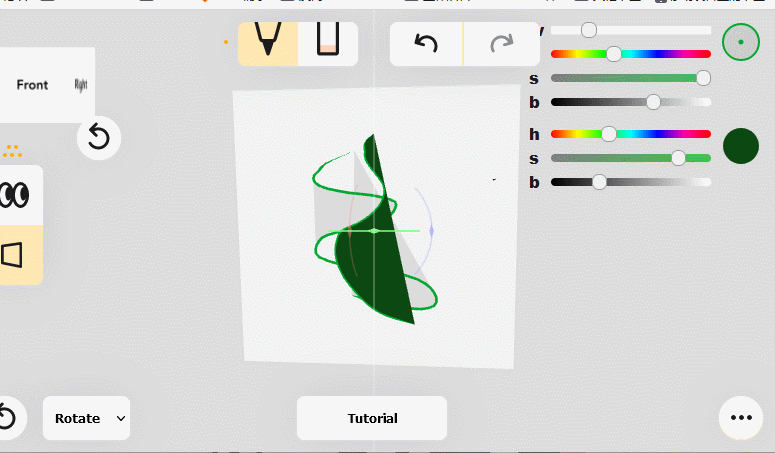Click the dark green fill color swatch
The height and width of the screenshot is (453, 775).
click(x=741, y=146)
